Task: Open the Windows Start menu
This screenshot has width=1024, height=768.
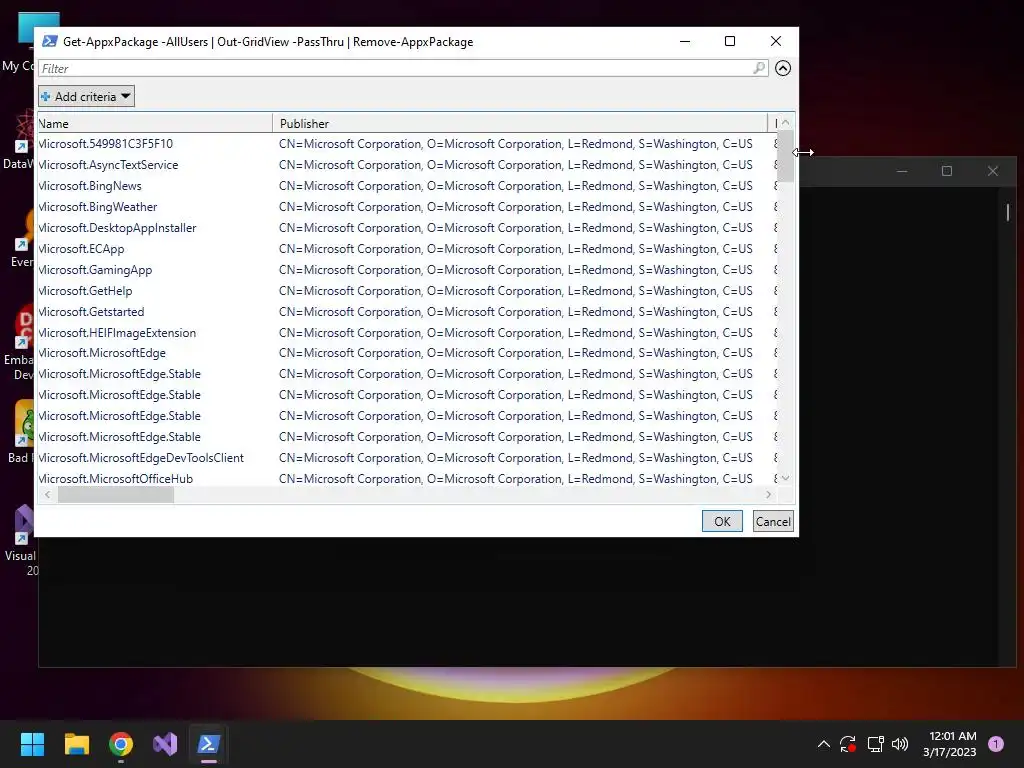Action: click(x=32, y=744)
